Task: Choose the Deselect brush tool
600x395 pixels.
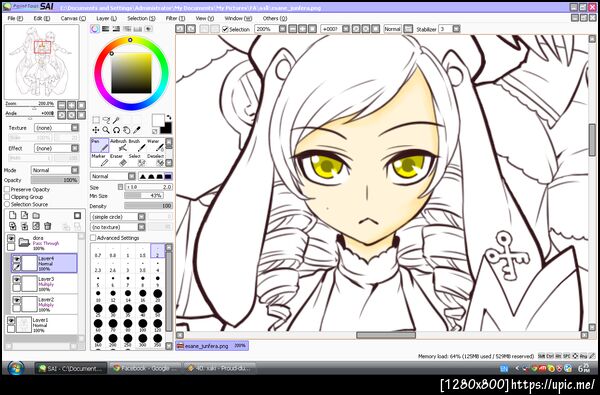Action: 156,160
